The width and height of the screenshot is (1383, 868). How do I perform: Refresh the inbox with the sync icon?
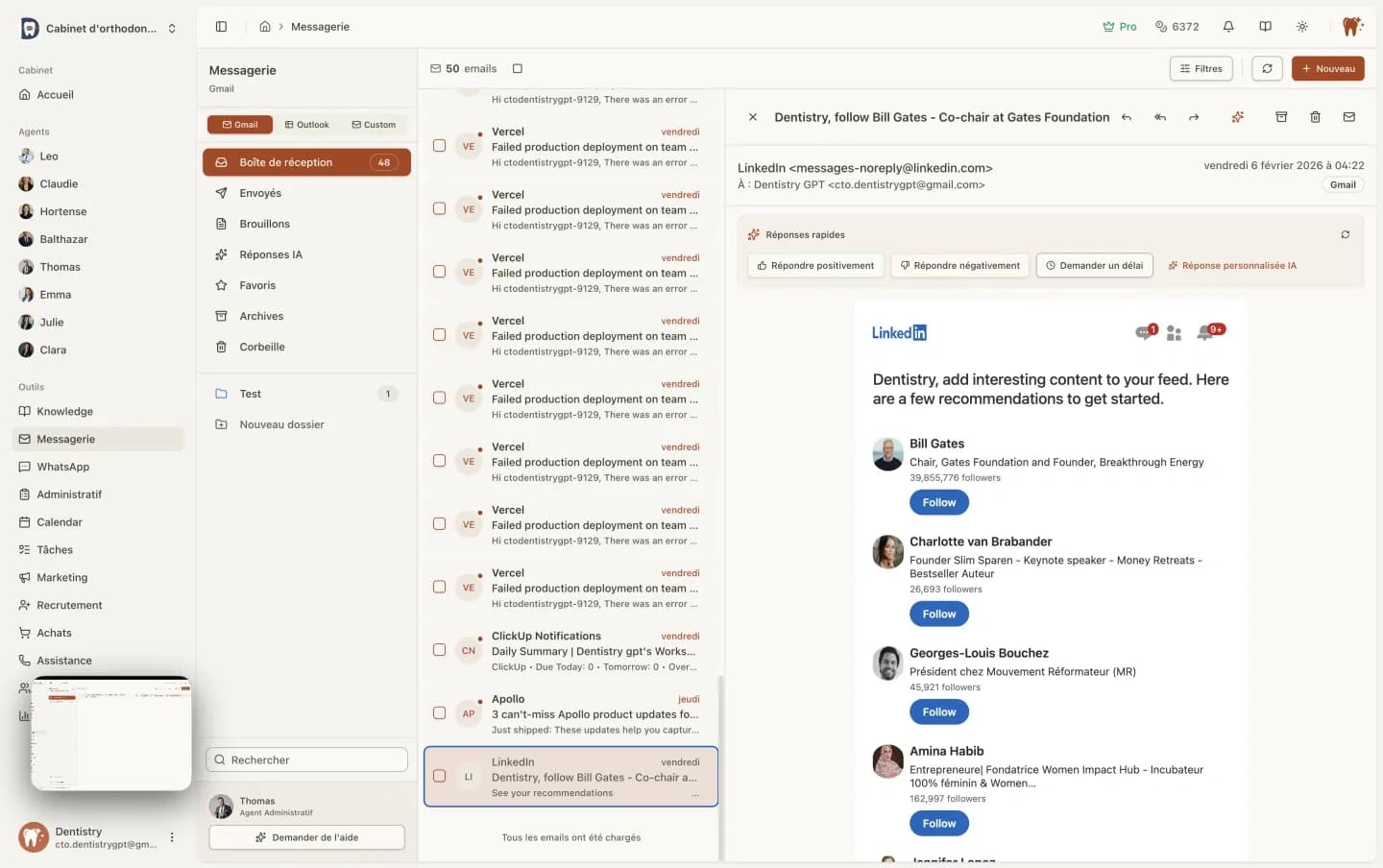(1267, 68)
